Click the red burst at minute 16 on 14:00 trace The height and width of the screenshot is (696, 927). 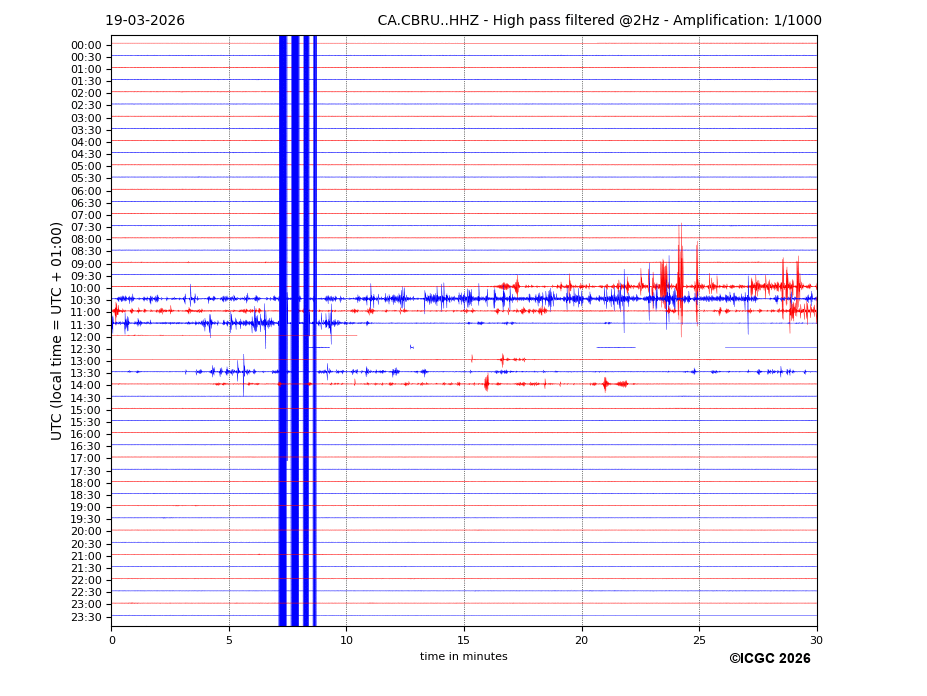(x=487, y=383)
